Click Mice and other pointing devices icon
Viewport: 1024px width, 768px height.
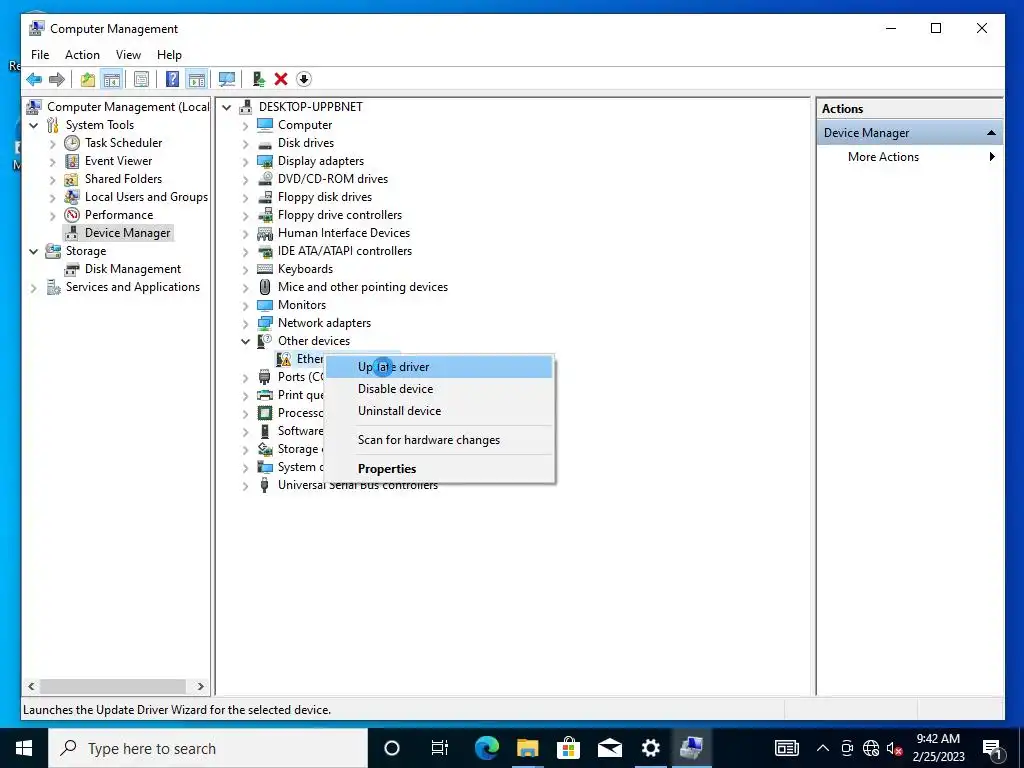tap(264, 287)
